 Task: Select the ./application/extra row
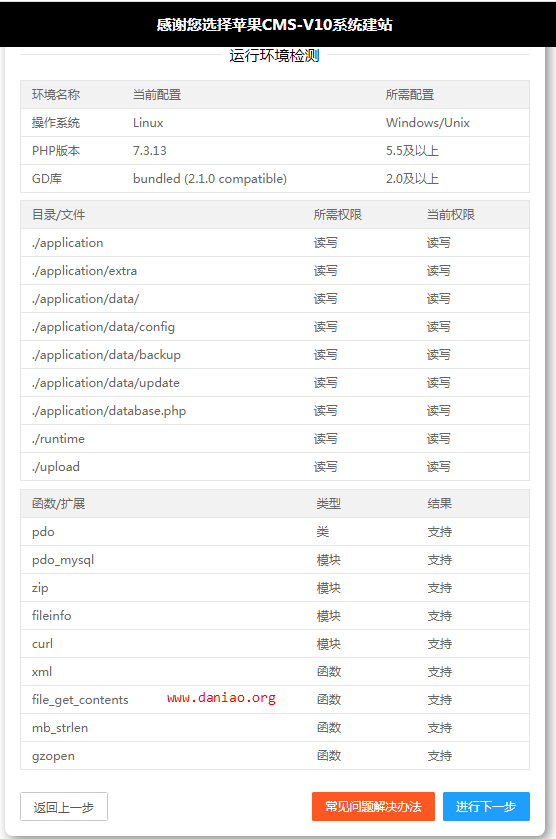tap(275, 271)
